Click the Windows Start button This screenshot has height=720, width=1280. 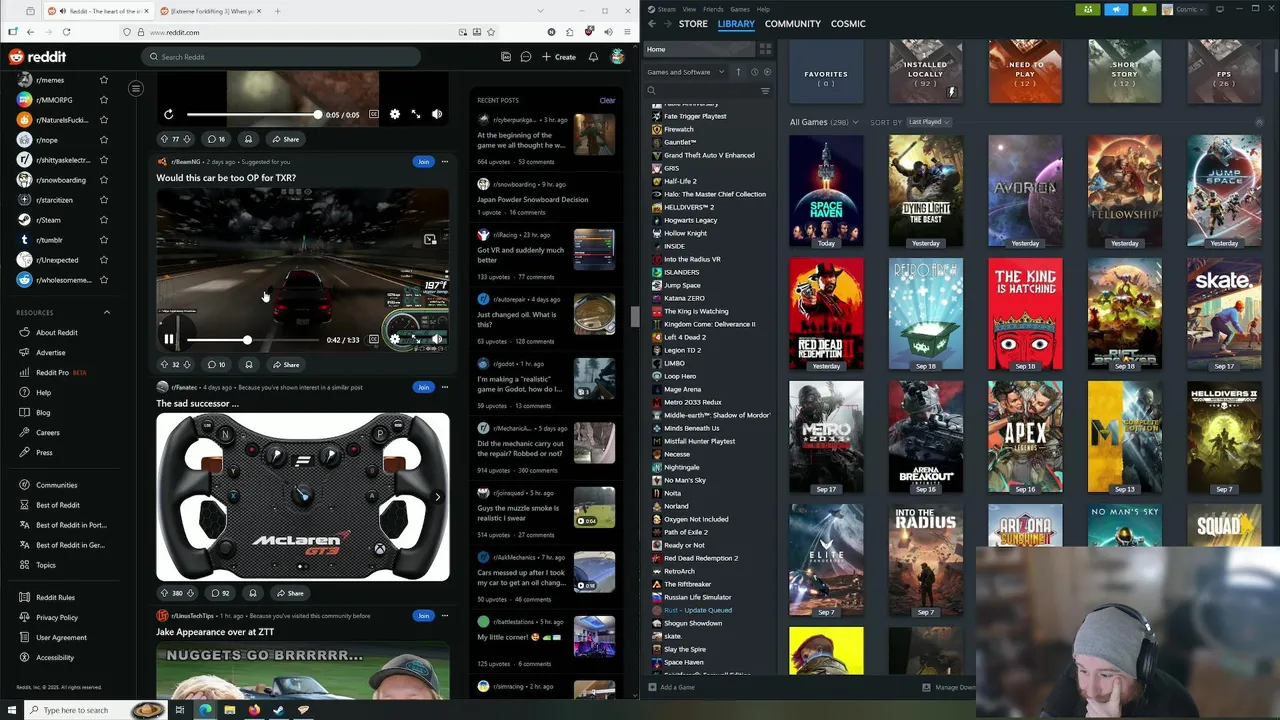[x=10, y=710]
